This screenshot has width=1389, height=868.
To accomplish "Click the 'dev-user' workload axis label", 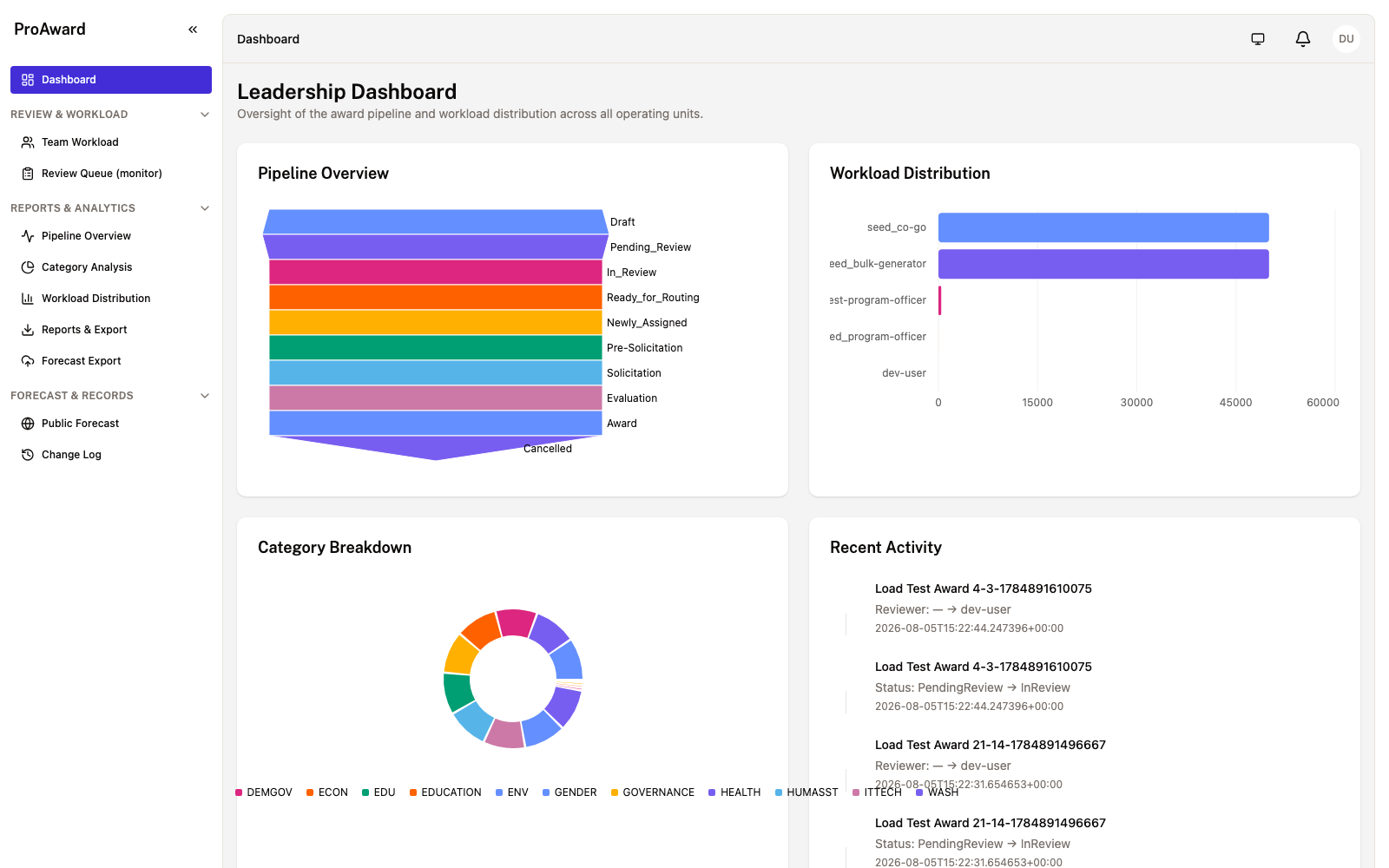I will click(x=904, y=373).
